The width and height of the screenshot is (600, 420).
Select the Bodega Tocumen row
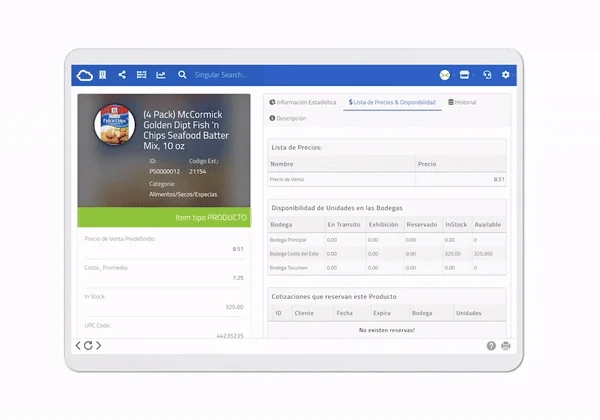387,268
